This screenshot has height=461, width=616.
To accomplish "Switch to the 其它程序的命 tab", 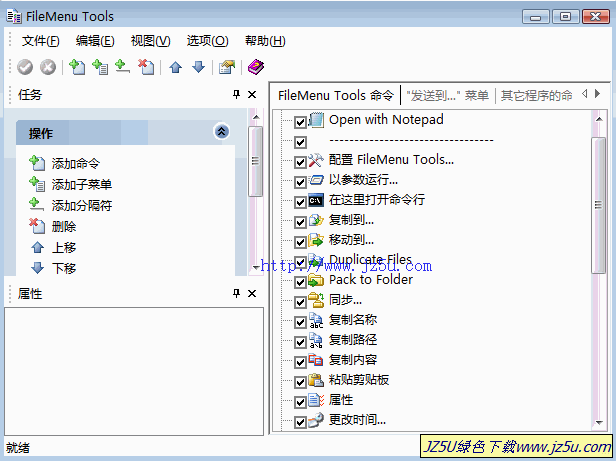I will click(x=536, y=96).
